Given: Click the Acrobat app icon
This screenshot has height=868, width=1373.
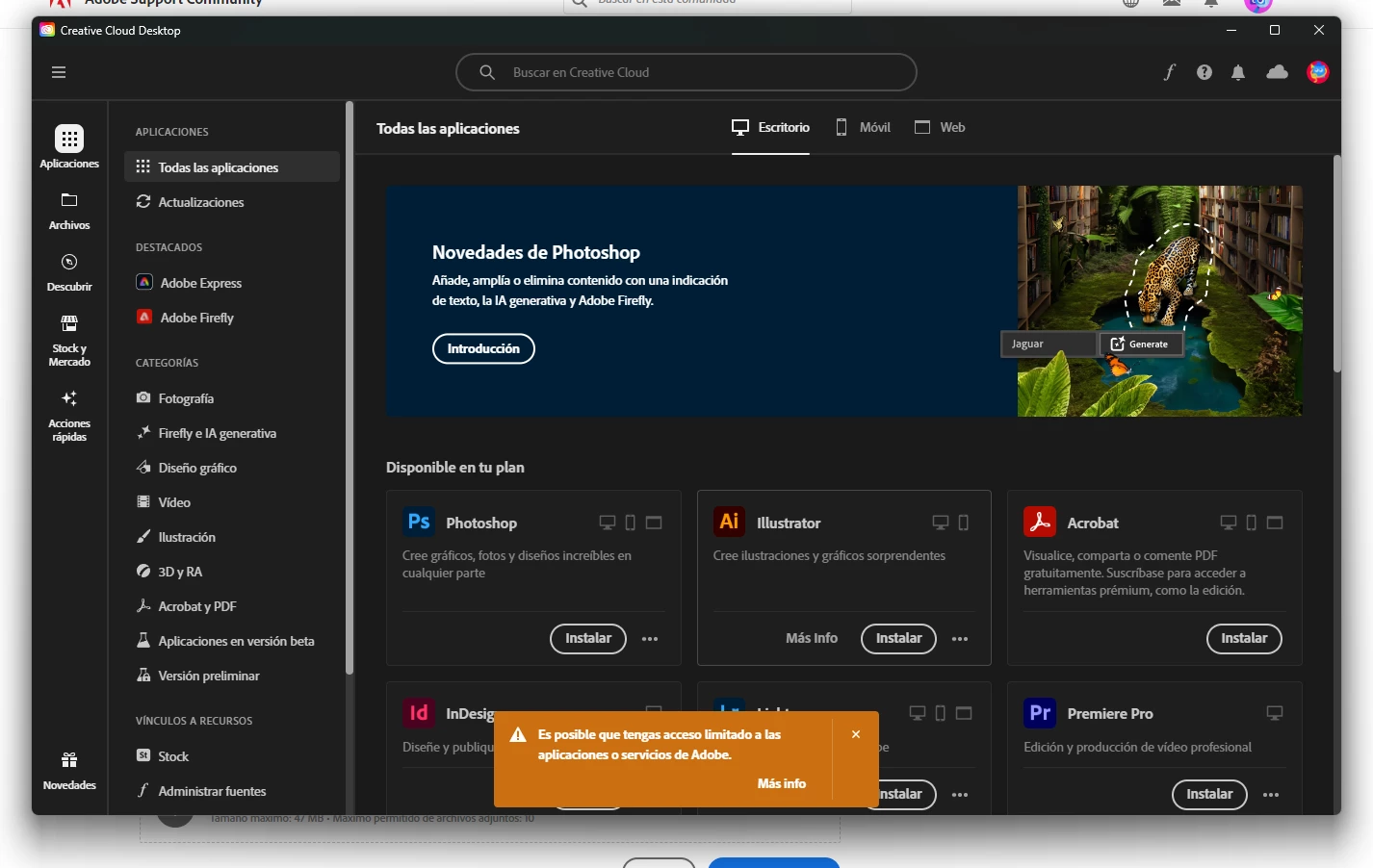Looking at the screenshot, I should pos(1040,522).
